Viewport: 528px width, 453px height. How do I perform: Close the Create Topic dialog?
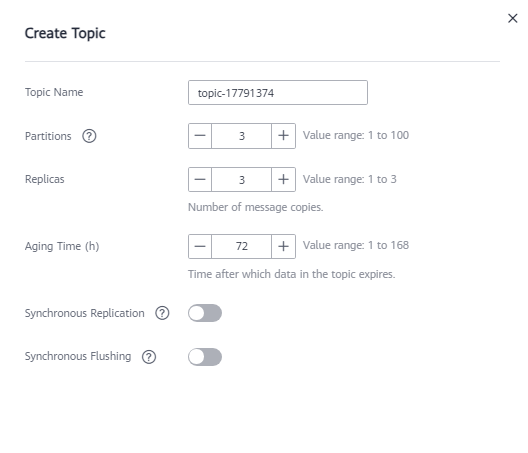[512, 18]
